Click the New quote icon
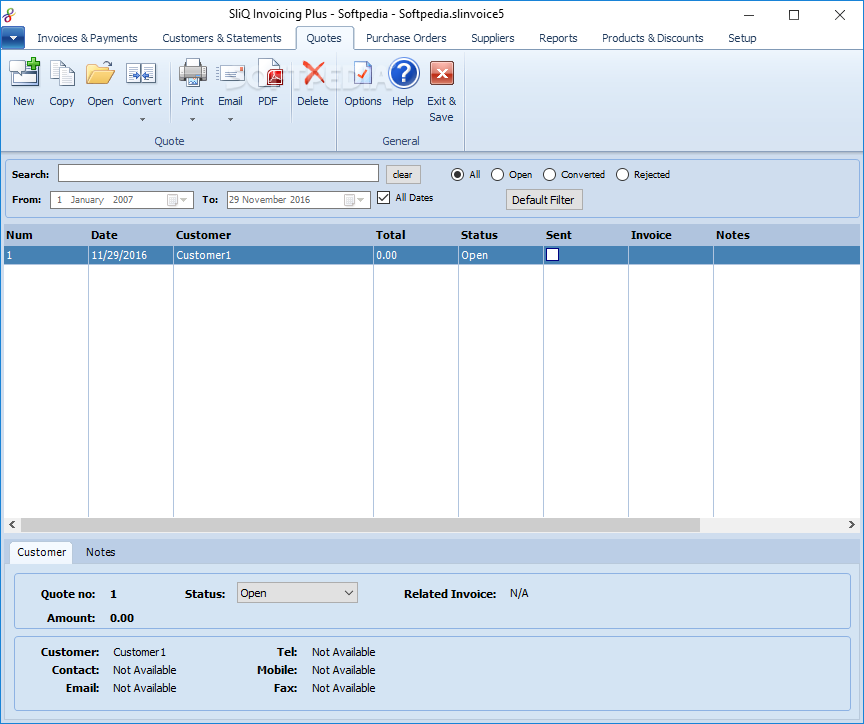This screenshot has width=864, height=724. coord(24,76)
